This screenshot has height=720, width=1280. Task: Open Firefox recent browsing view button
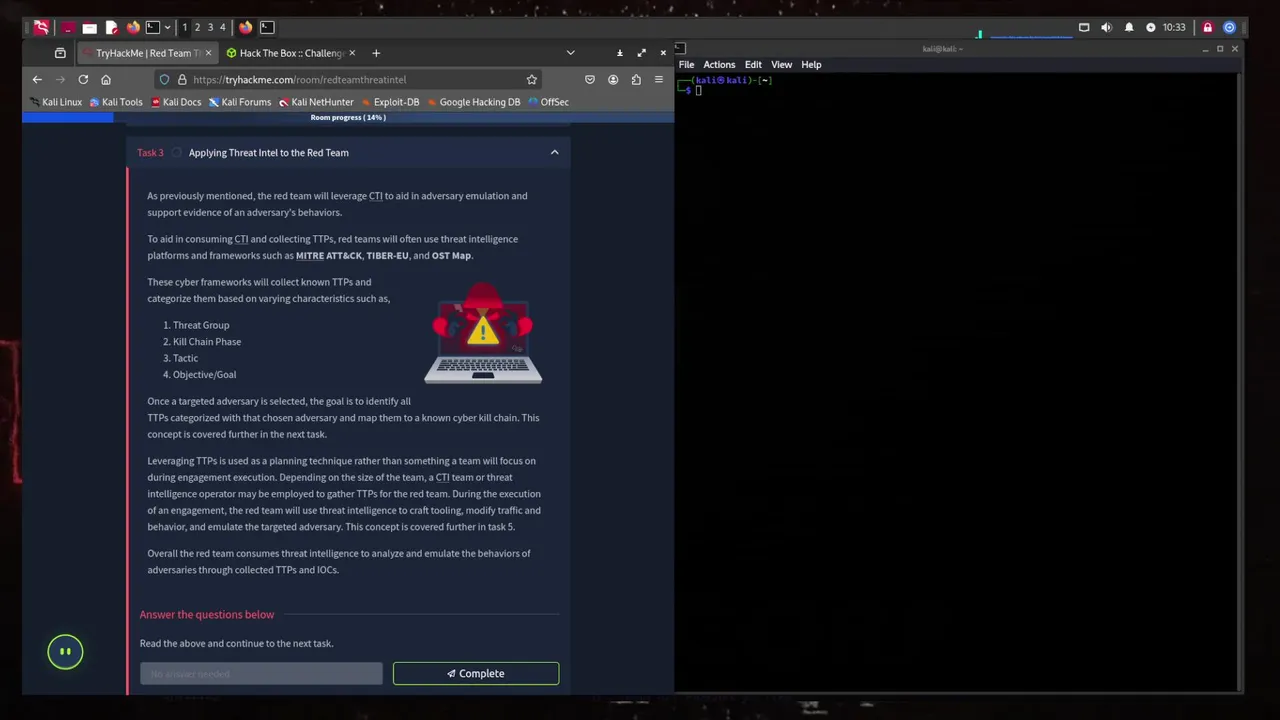(60, 53)
